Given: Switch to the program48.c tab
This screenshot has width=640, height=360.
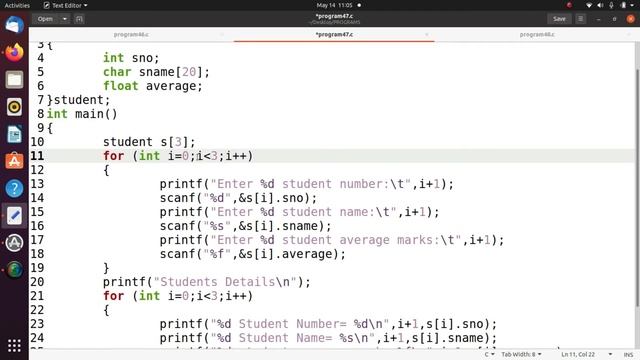Looking at the screenshot, I should [x=537, y=35].
